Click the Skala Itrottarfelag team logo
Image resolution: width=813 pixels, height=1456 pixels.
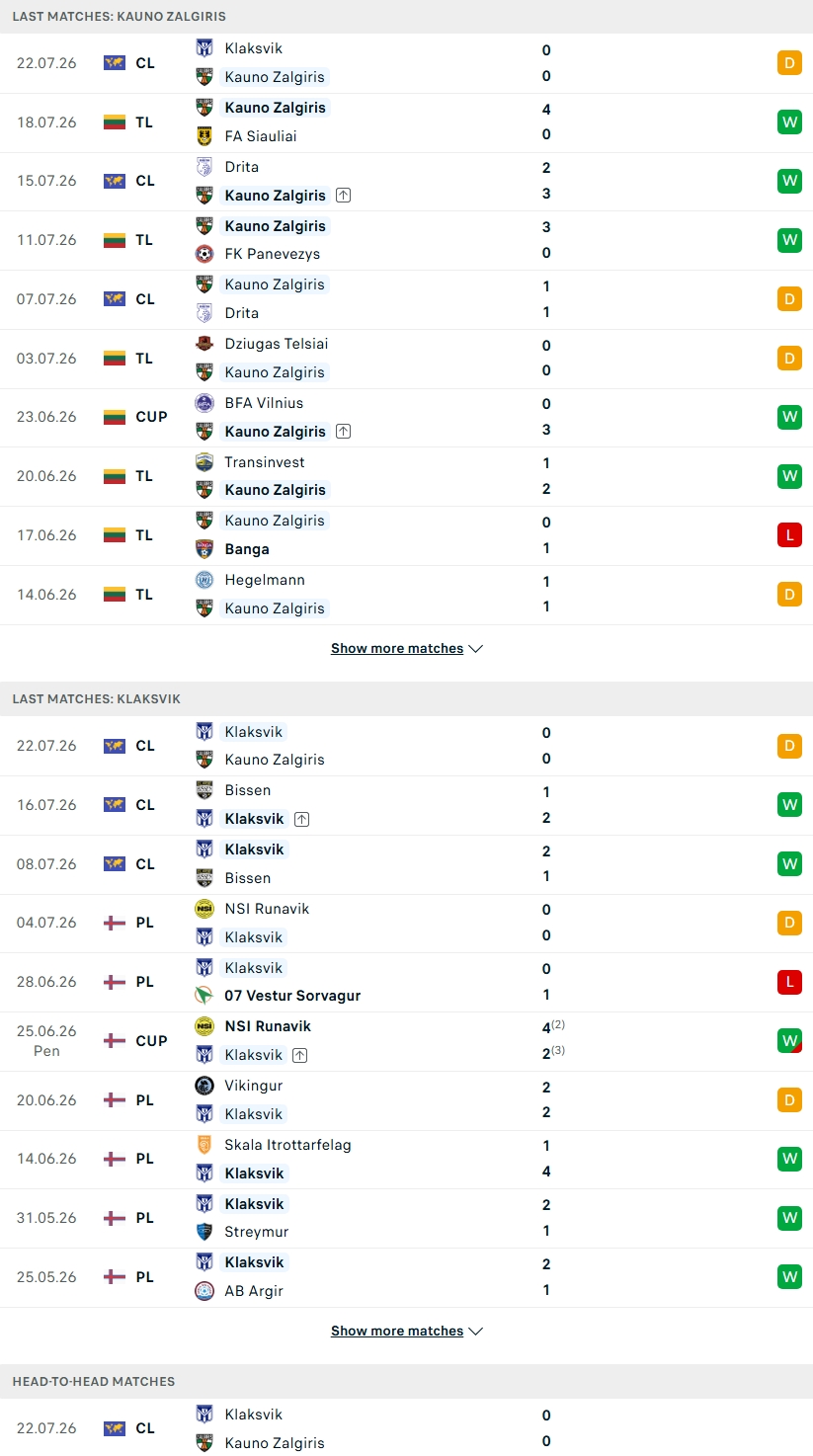(x=204, y=1145)
